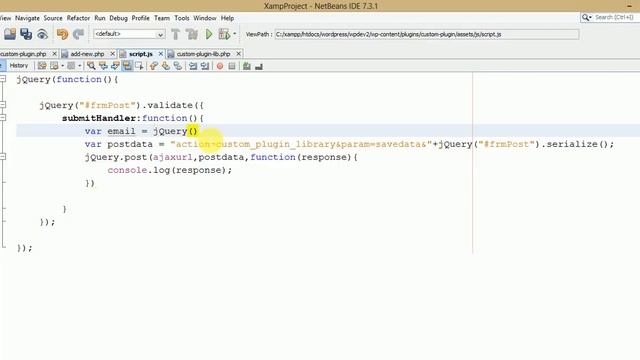Toggle Highlight Search button

pyautogui.click(x=127, y=66)
